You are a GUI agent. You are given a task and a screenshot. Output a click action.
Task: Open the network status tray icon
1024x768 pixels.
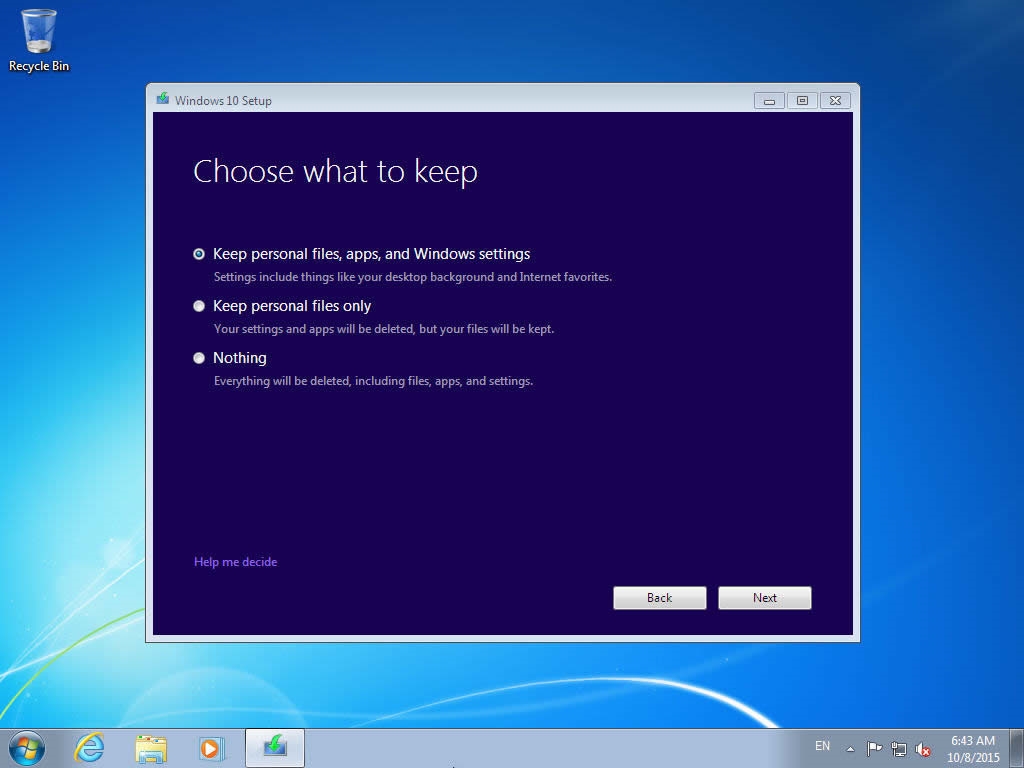[x=899, y=749]
